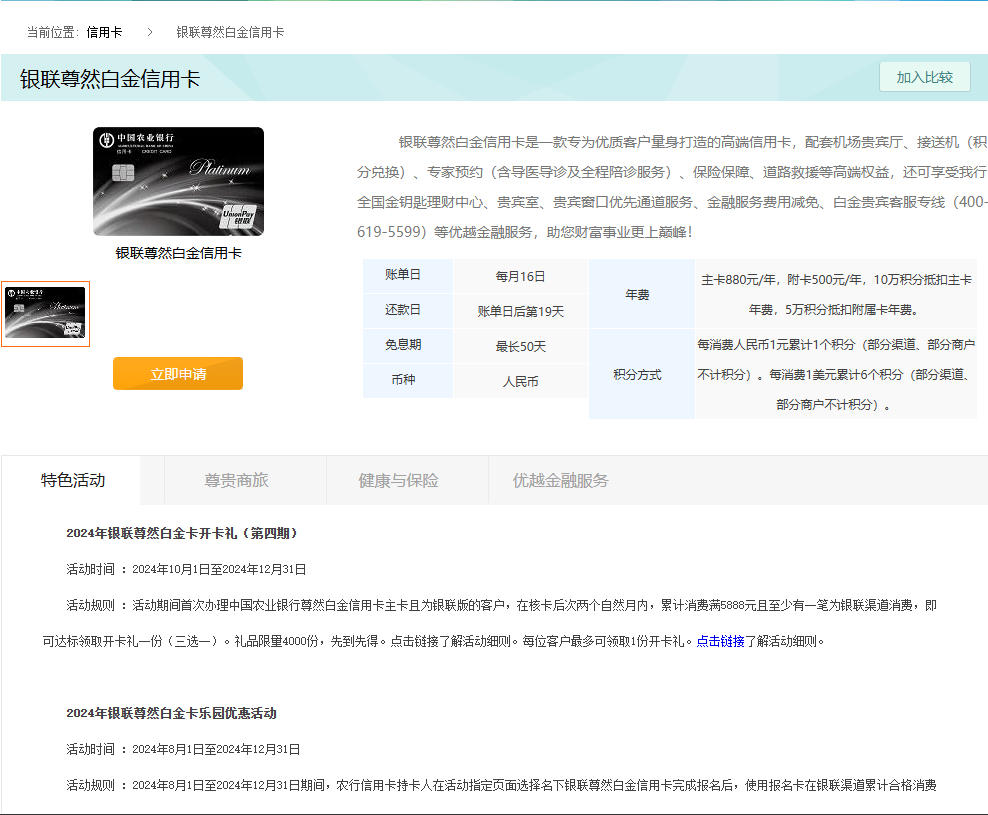This screenshot has height=815, width=988.
Task: Click the 立即申请 orange button
Action: tap(178, 374)
